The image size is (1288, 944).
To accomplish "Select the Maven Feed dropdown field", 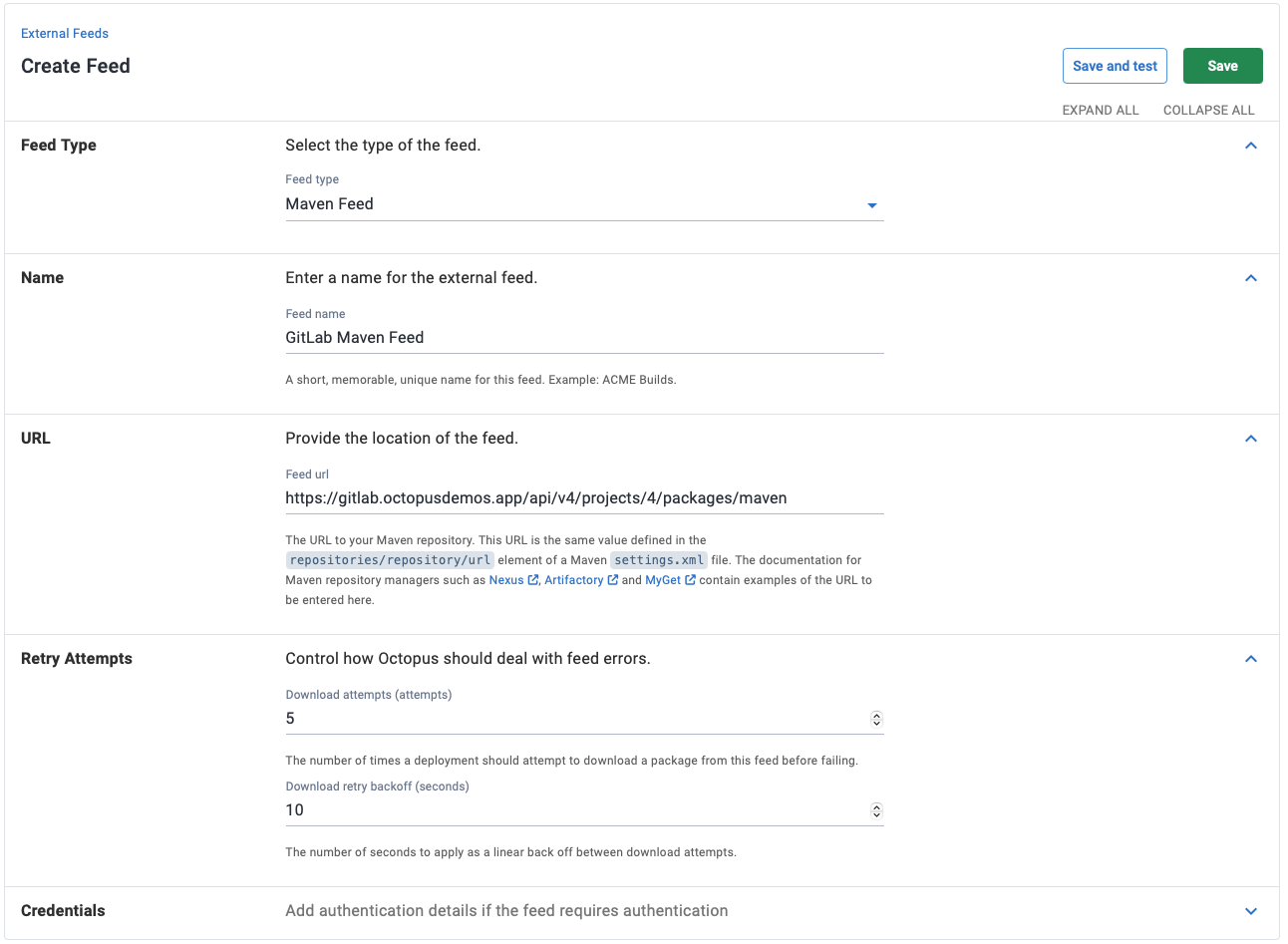I will pos(584,204).
